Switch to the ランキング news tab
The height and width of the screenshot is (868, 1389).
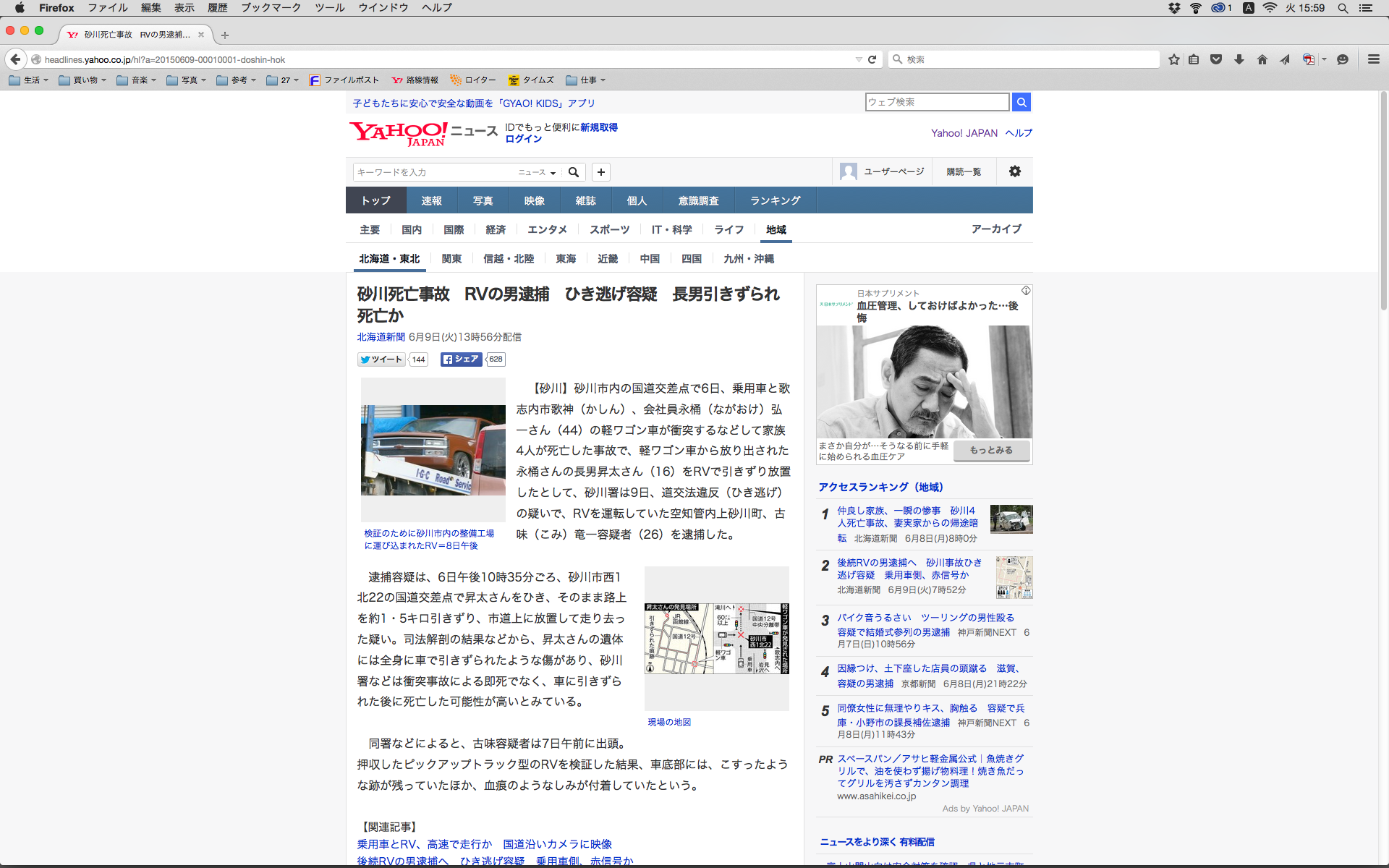775,200
